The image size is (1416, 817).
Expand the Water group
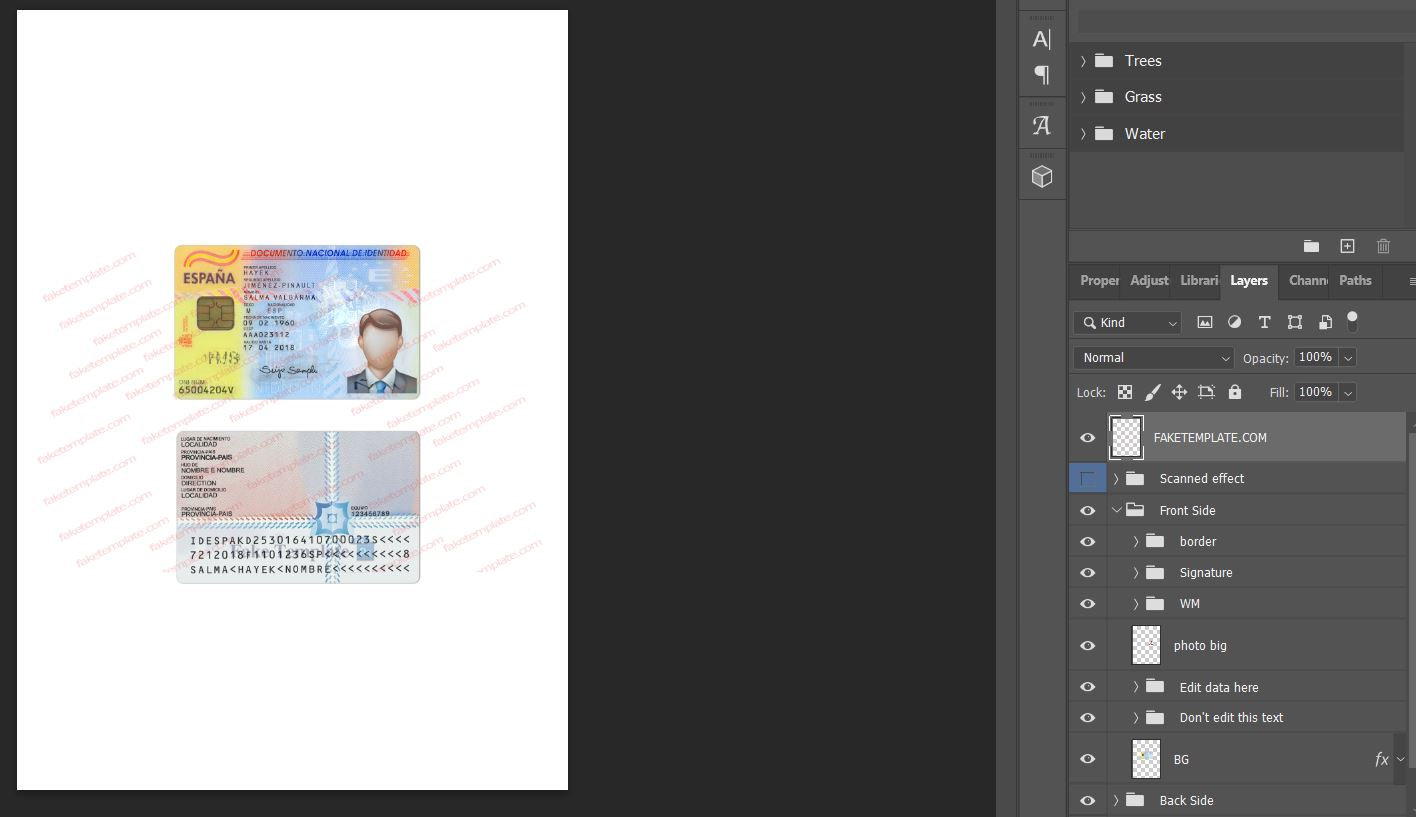[x=1083, y=133]
